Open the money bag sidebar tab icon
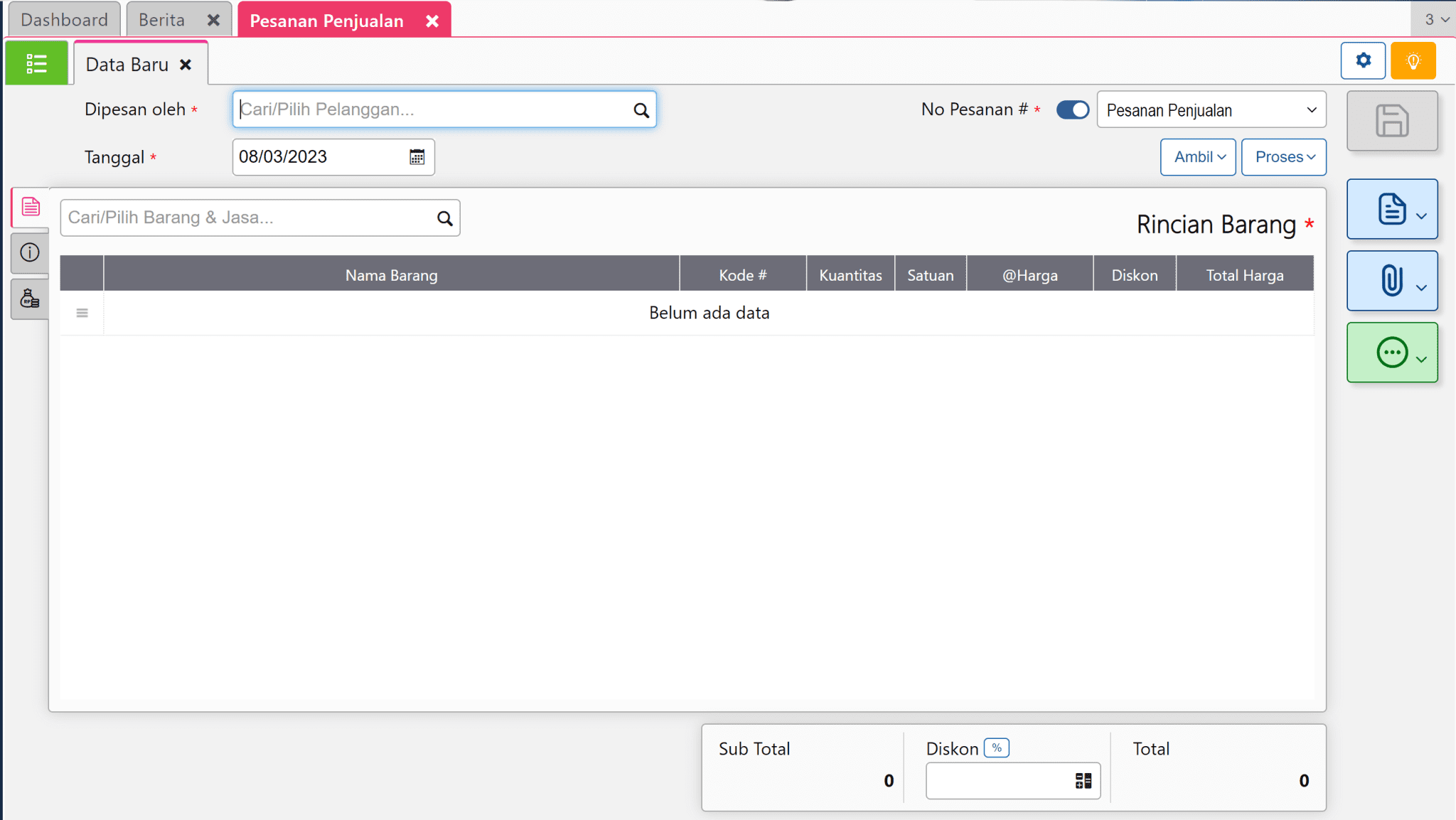The image size is (1456, 820). click(x=30, y=298)
